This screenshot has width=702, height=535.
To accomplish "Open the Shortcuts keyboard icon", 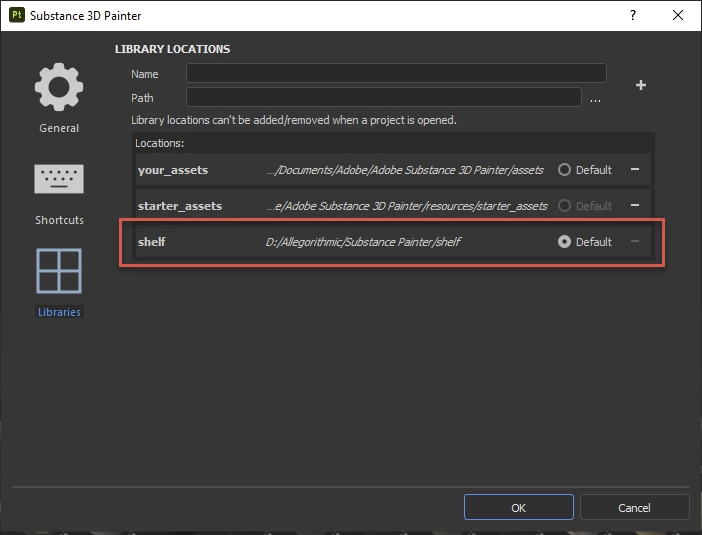I will pyautogui.click(x=59, y=179).
